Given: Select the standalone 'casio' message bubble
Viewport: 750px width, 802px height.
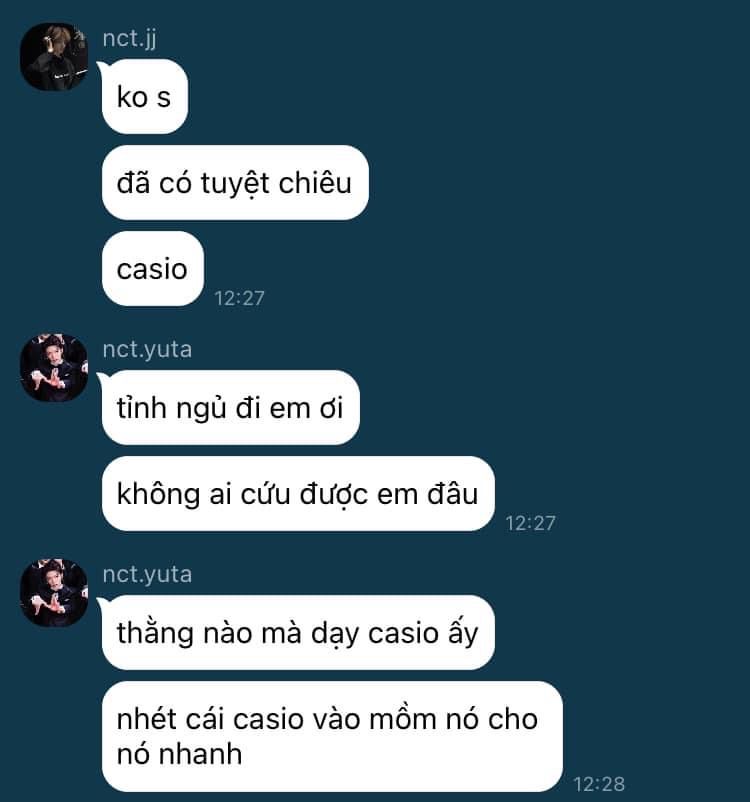Looking at the screenshot, I should click(x=152, y=269).
